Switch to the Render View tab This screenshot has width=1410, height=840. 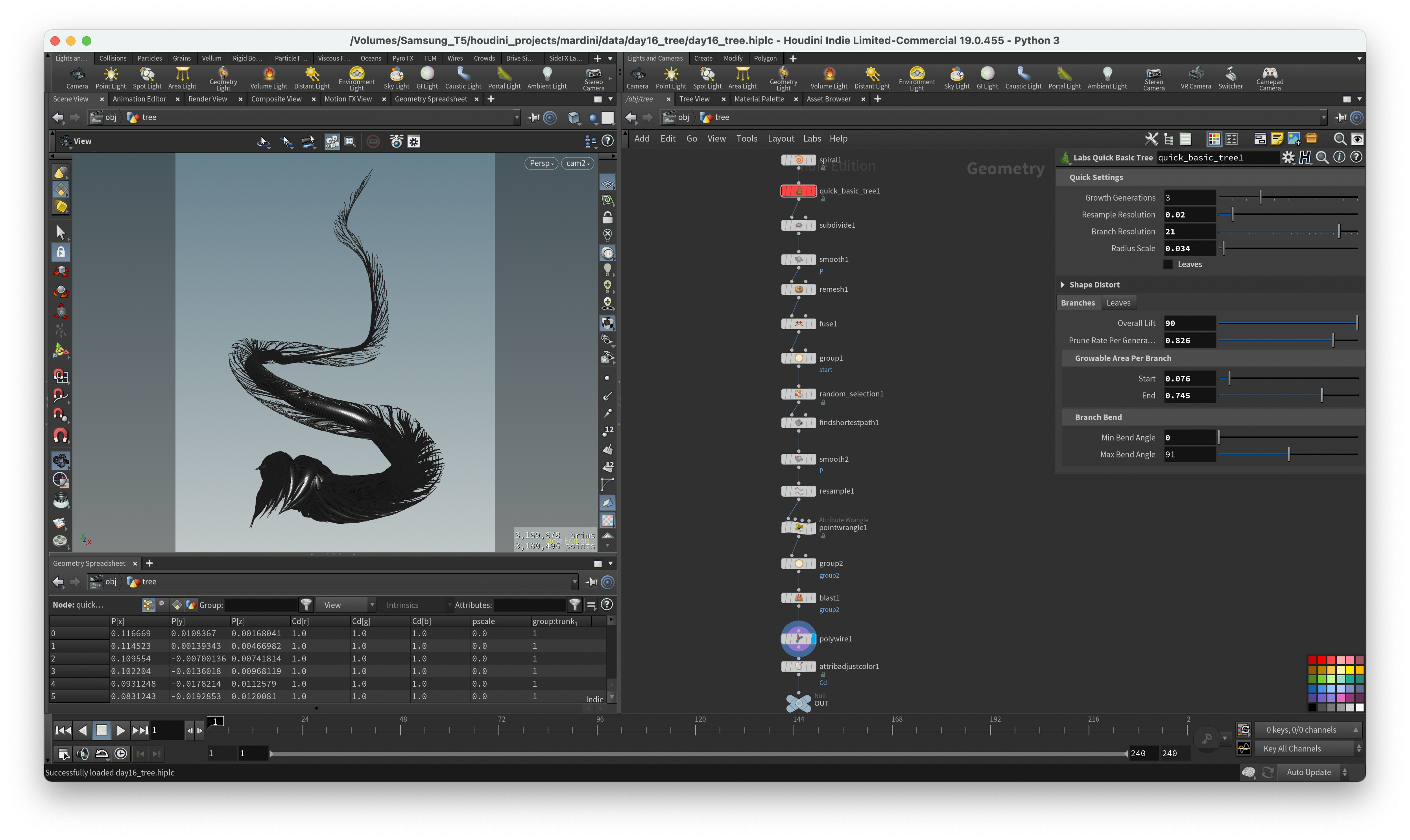[207, 99]
